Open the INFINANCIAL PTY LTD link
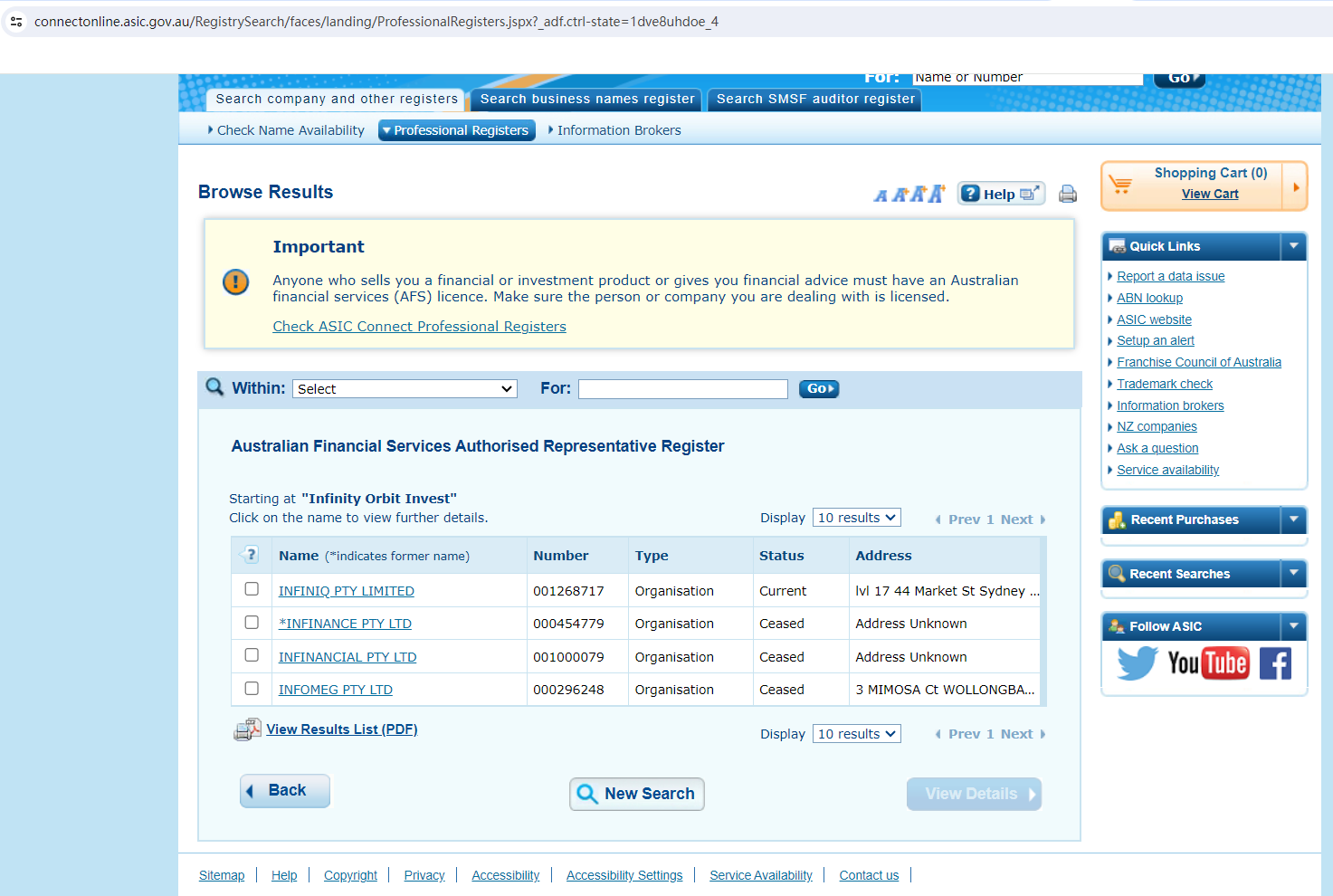Screen dimensions: 1333x896 tap(348, 657)
